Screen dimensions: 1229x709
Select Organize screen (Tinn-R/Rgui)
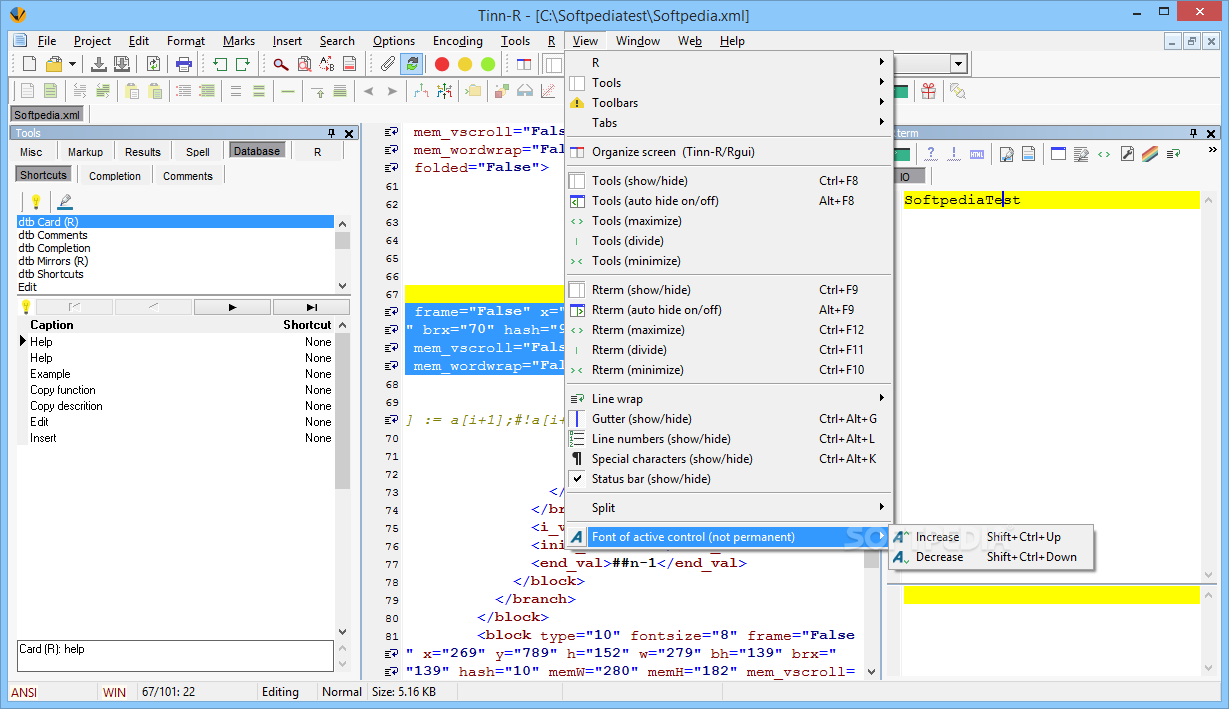(x=728, y=152)
